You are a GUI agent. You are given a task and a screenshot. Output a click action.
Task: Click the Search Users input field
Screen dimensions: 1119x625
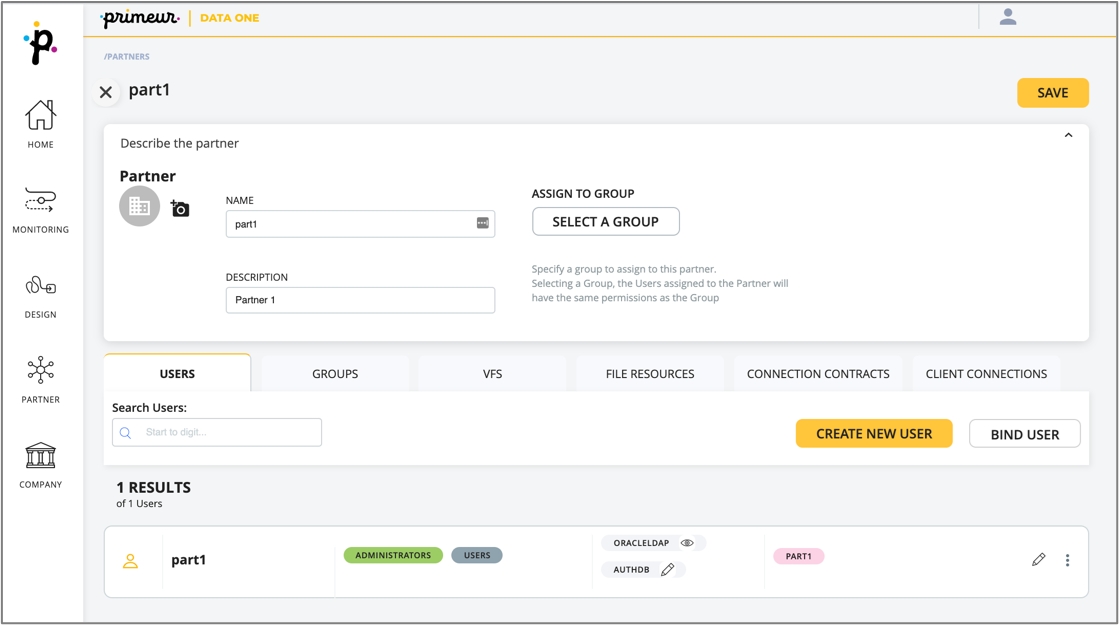(227, 433)
